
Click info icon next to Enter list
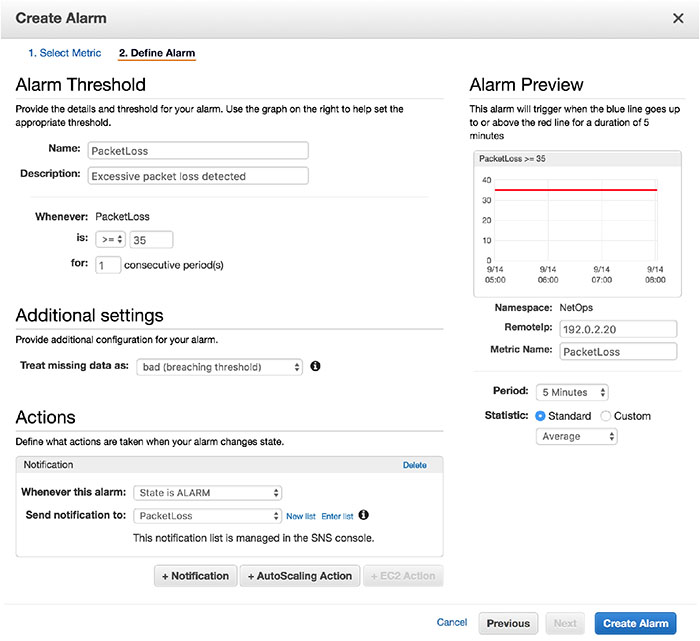coord(363,515)
